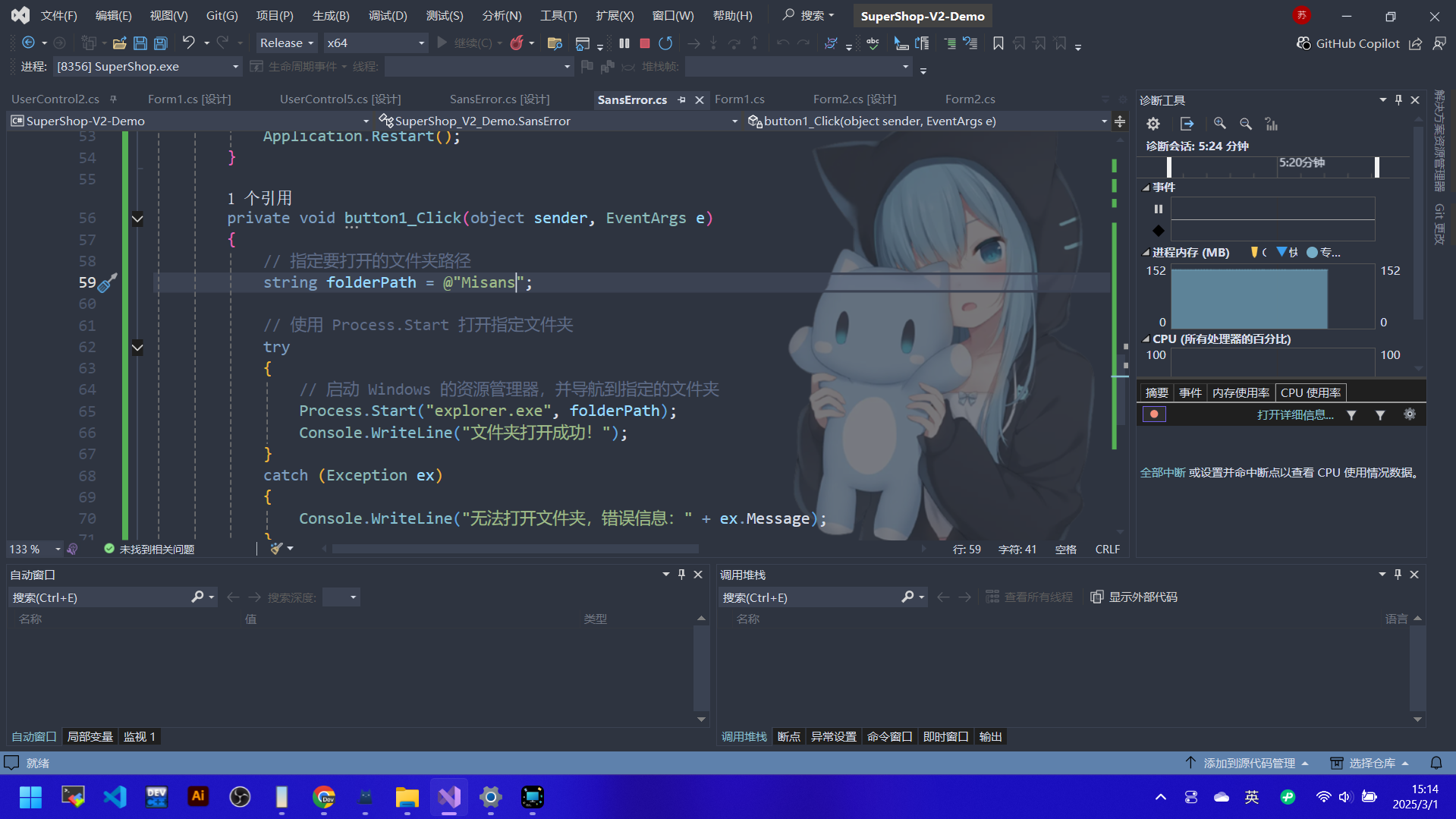The width and height of the screenshot is (1456, 819).
Task: Pause debugging with the Break All button
Action: pyautogui.click(x=624, y=43)
